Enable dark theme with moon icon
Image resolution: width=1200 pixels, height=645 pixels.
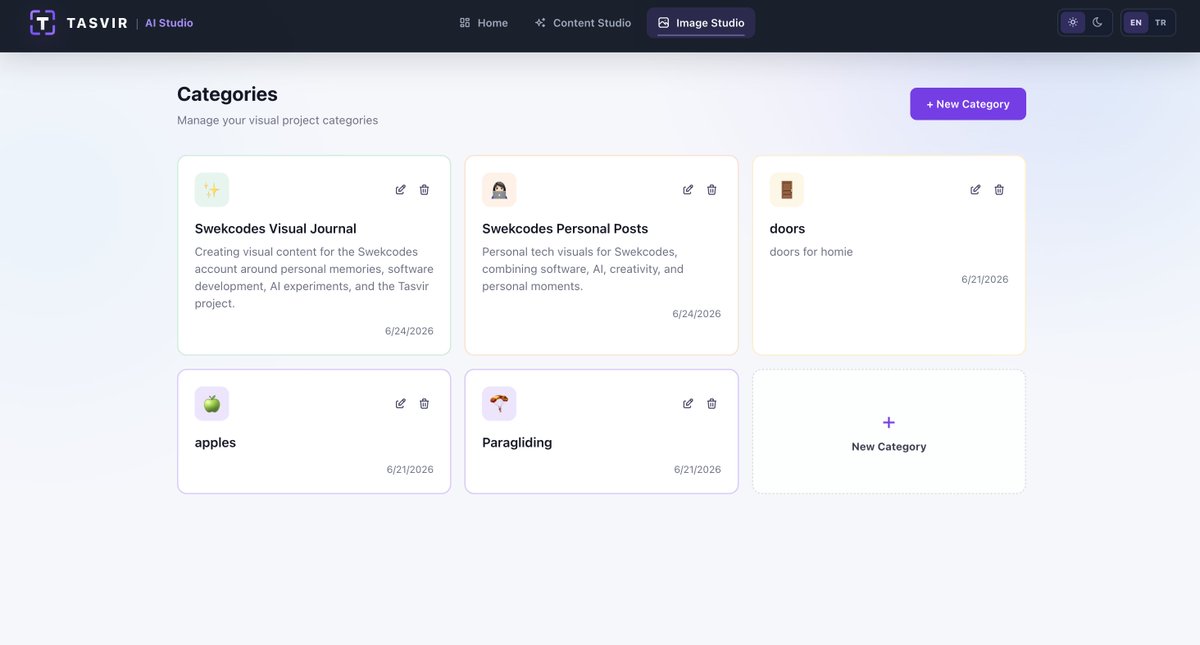1097,22
